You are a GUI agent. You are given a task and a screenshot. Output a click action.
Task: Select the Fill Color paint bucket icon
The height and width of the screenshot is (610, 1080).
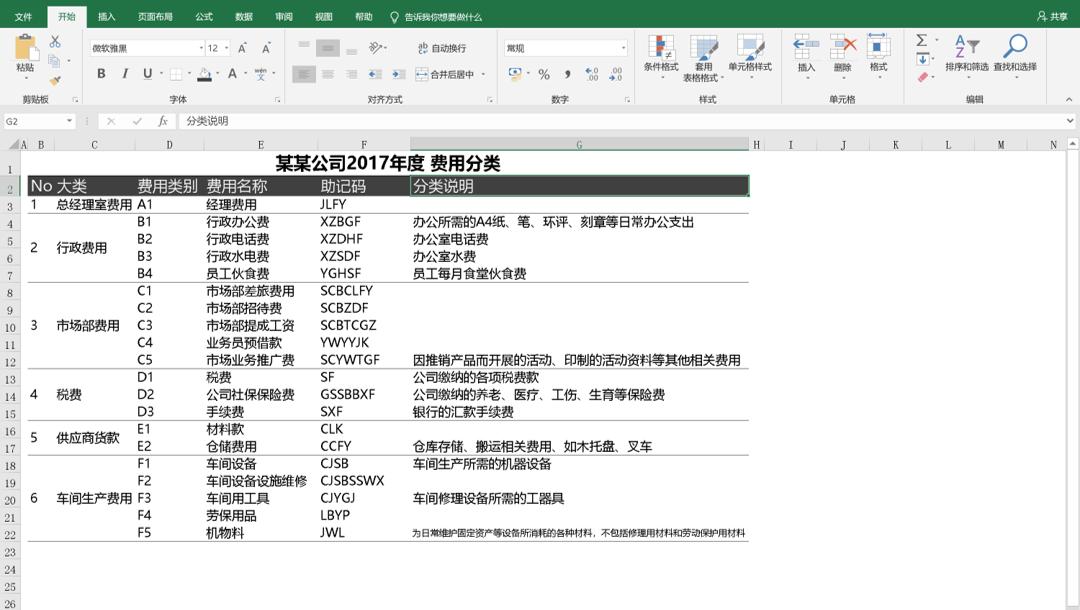(205, 74)
